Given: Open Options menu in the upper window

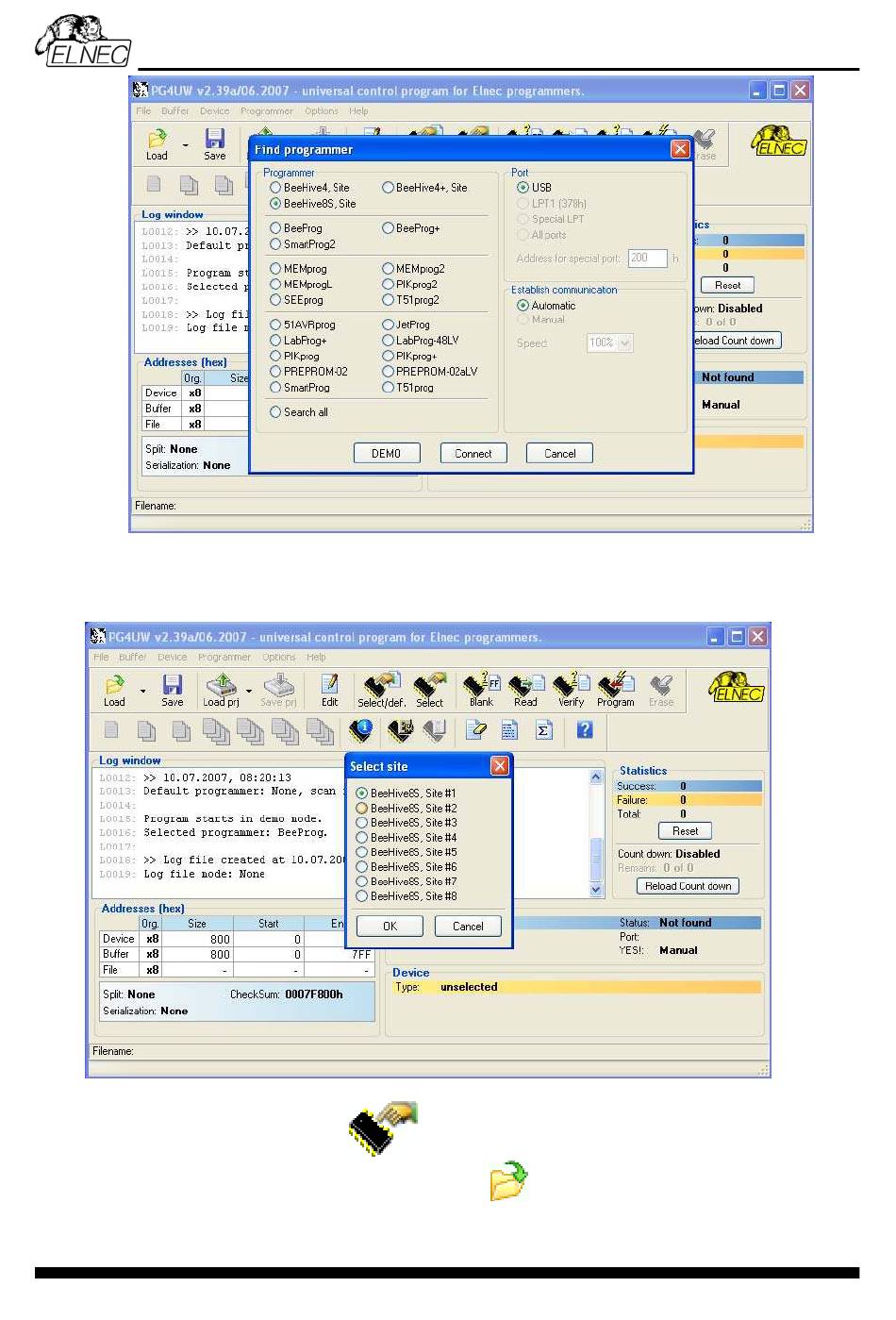Looking at the screenshot, I should point(322,110).
